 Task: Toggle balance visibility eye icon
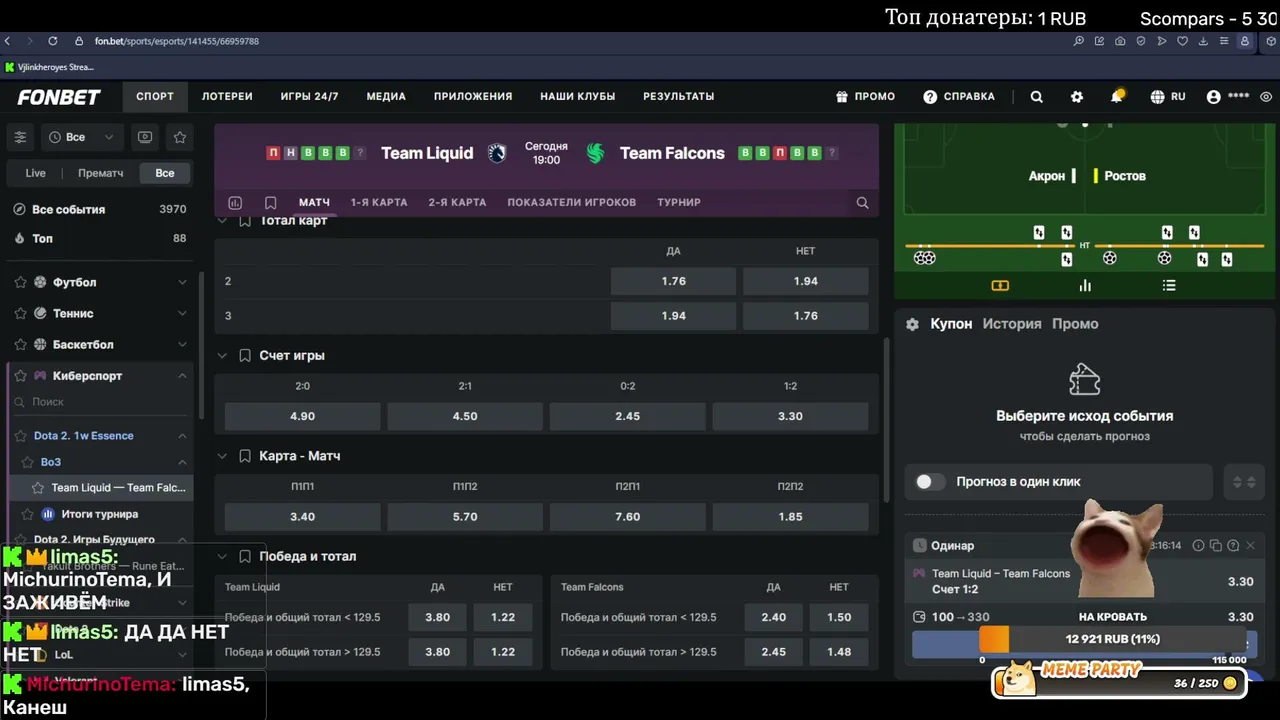coord(1266,97)
